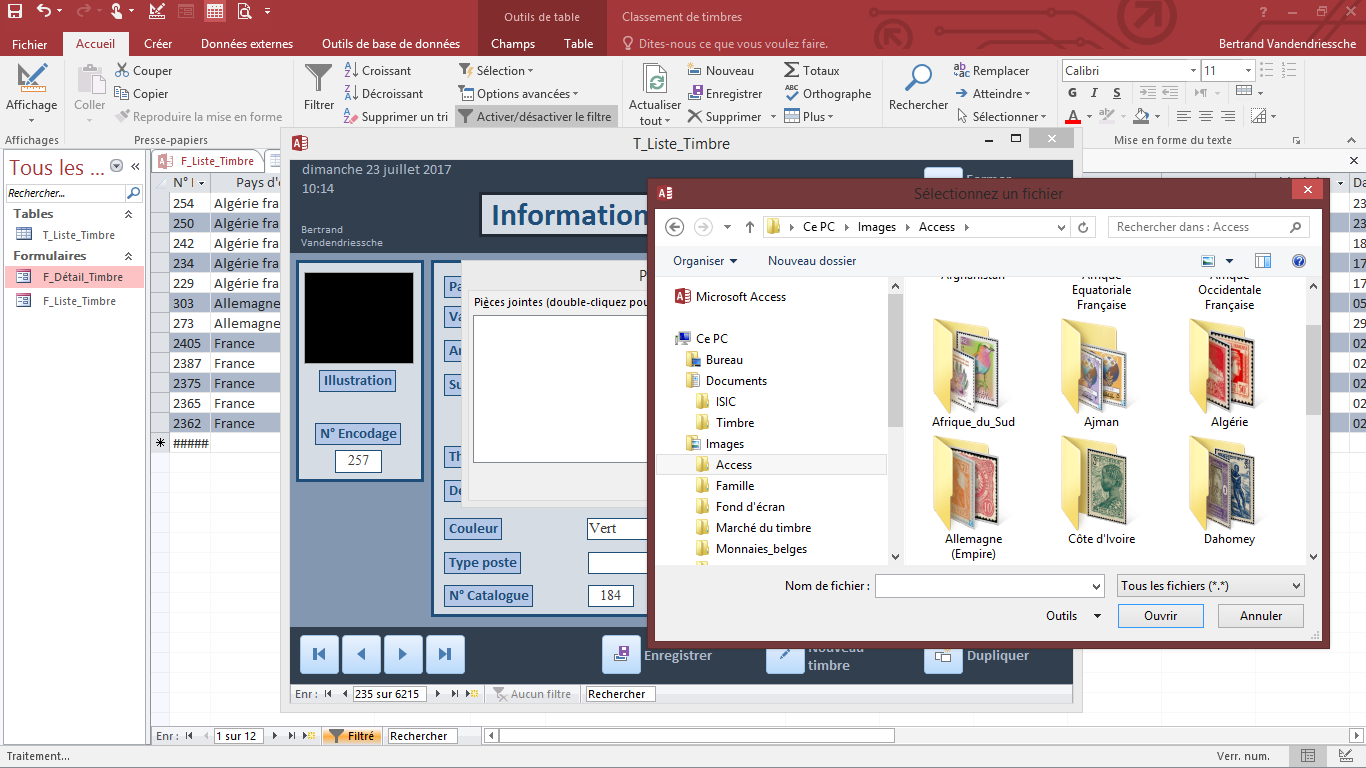
Task: Switch to the Outils de base de données tab
Action: (391, 44)
